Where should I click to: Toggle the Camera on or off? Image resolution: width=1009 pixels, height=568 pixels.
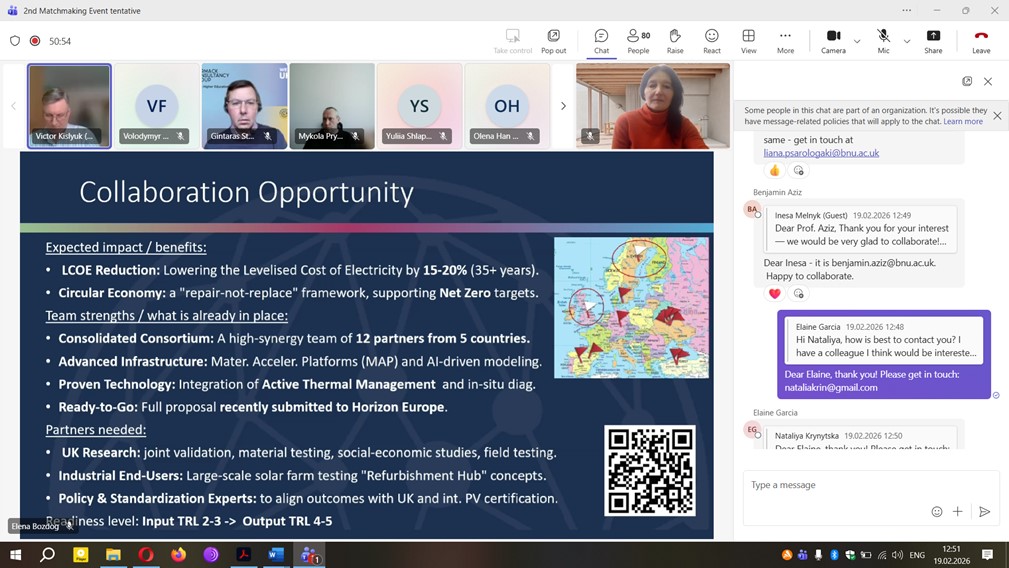(x=833, y=41)
